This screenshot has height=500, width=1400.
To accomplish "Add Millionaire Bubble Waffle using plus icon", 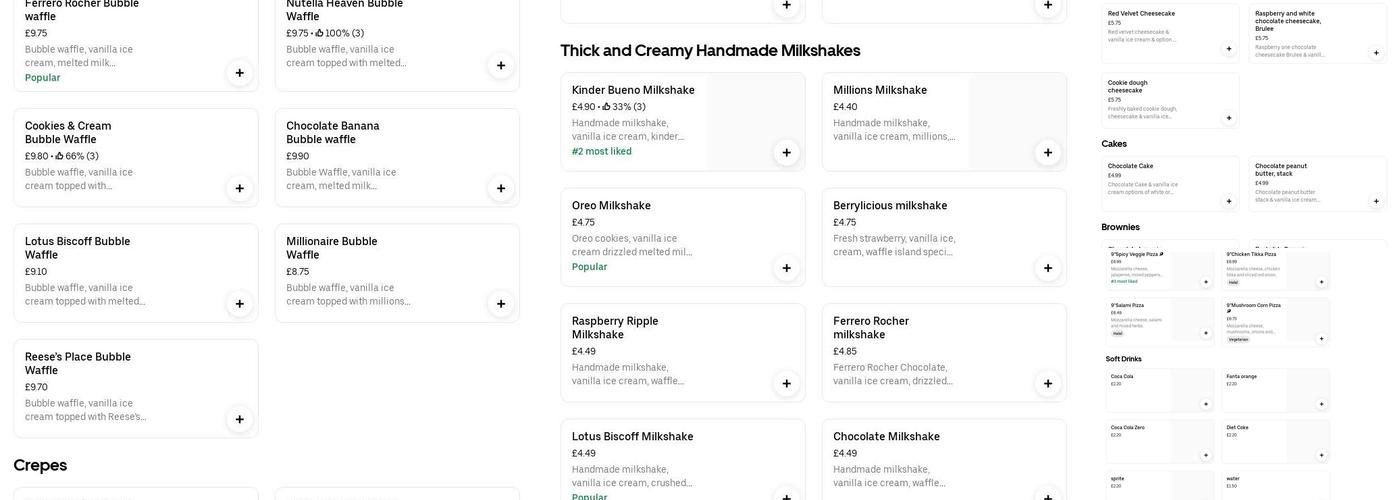I will pyautogui.click(x=501, y=304).
